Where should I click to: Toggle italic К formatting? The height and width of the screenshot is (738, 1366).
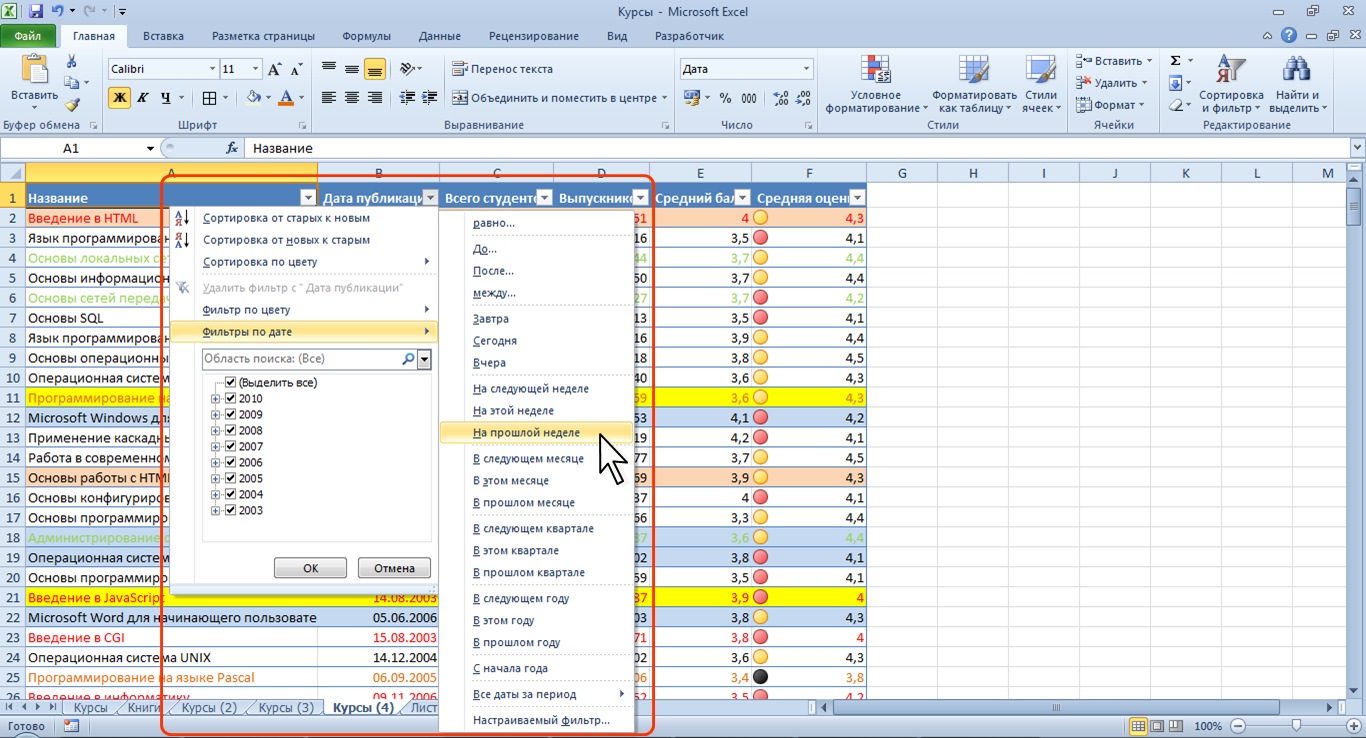point(142,98)
